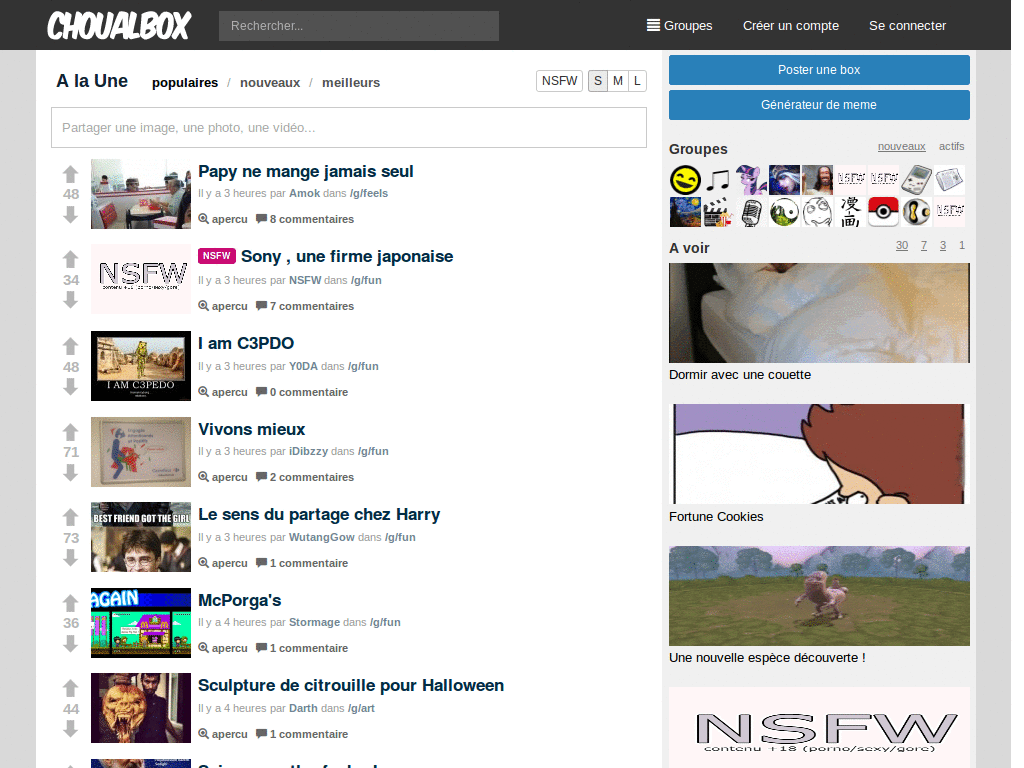Select the 3 days filter in A voir

(943, 246)
